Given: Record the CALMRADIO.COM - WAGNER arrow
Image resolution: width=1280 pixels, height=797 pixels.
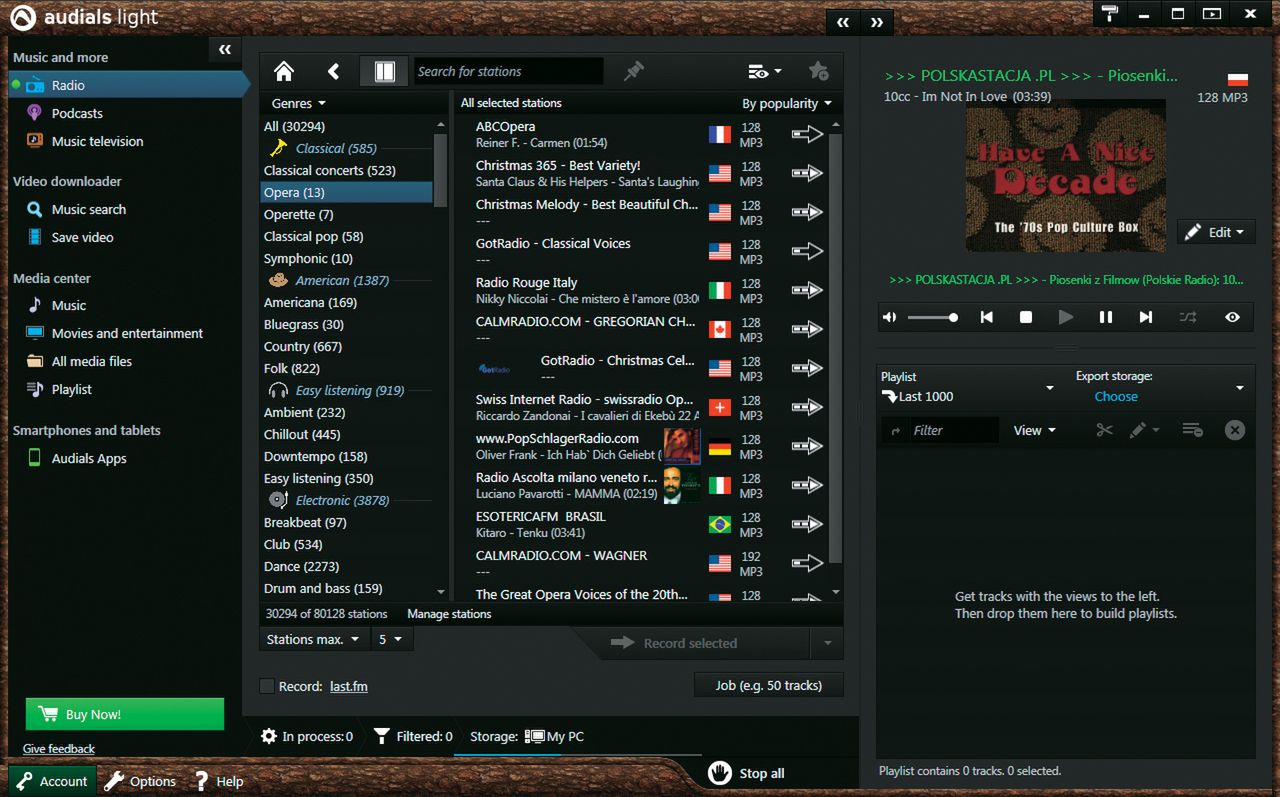Looking at the screenshot, I should [x=807, y=563].
